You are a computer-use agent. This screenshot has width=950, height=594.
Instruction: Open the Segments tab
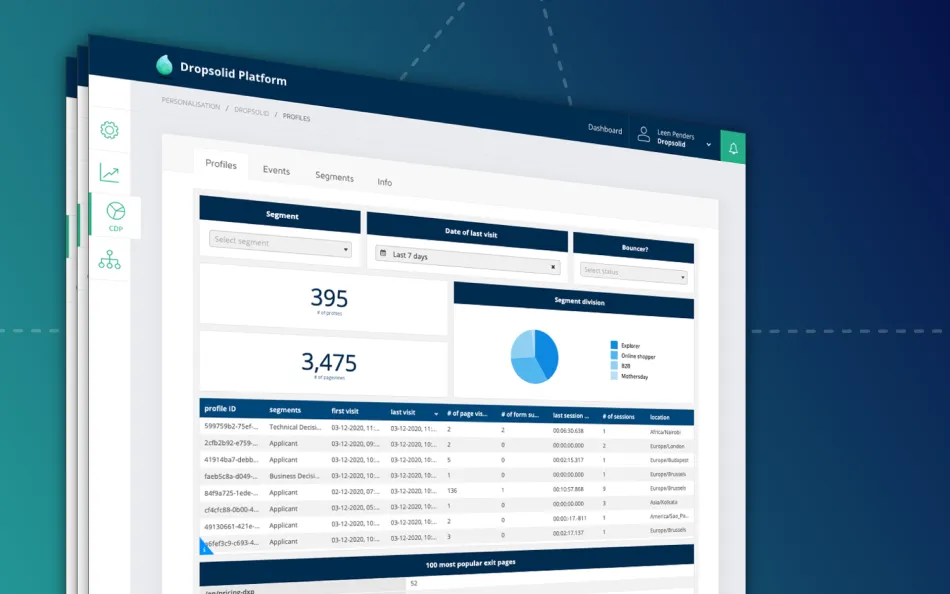click(335, 177)
